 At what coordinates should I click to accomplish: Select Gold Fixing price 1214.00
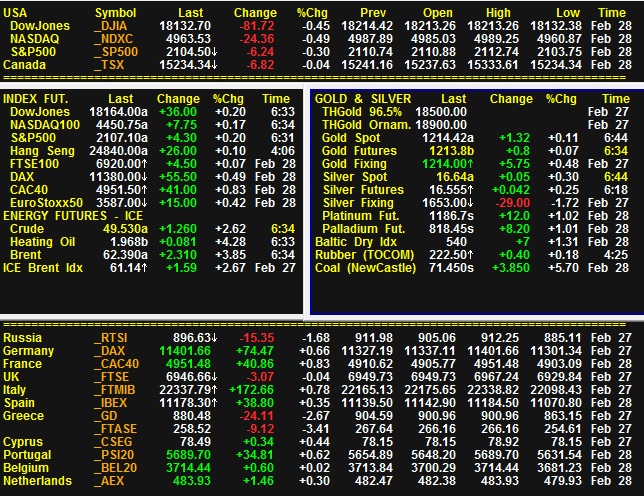click(x=448, y=164)
